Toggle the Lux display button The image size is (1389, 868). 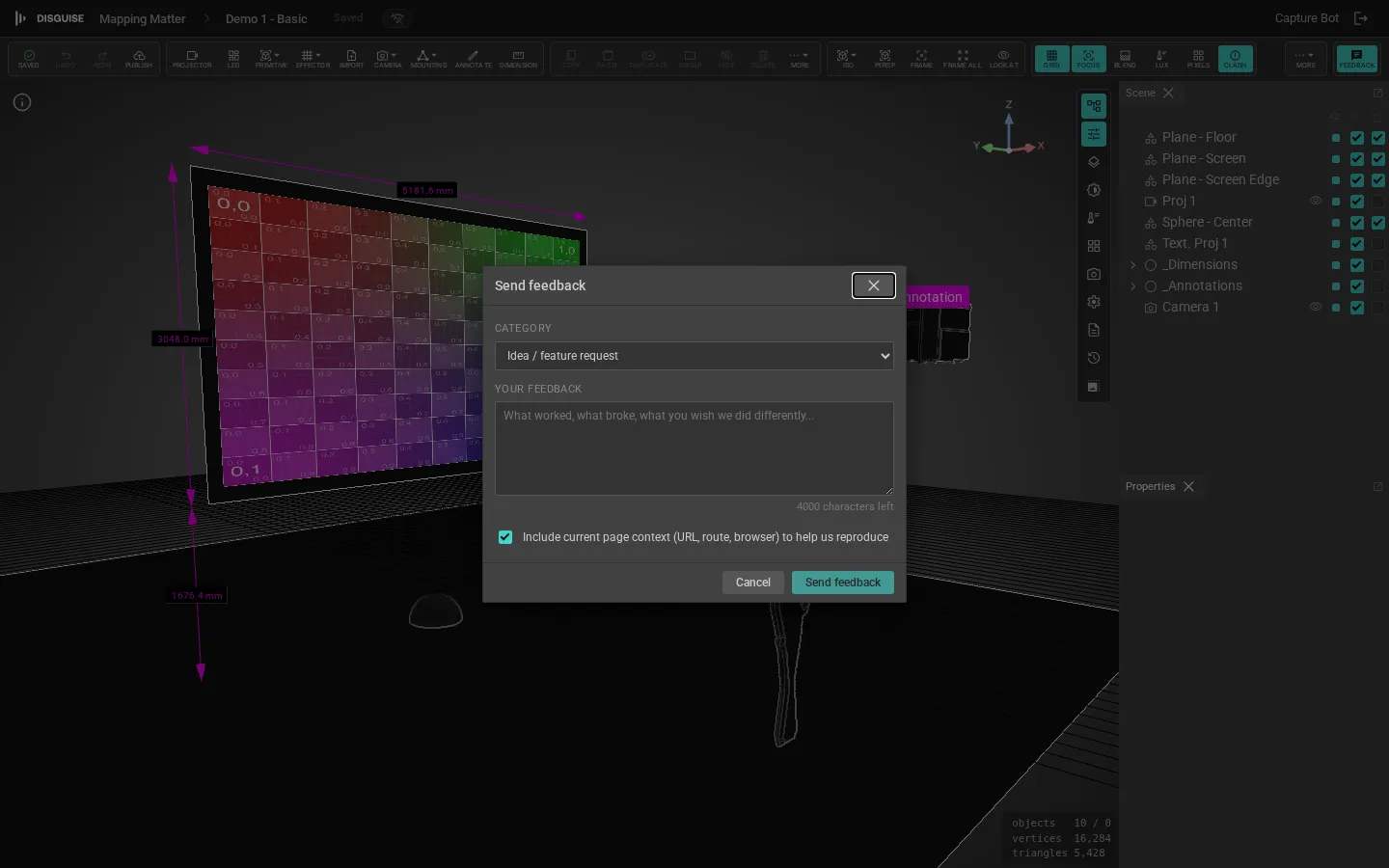1161,59
